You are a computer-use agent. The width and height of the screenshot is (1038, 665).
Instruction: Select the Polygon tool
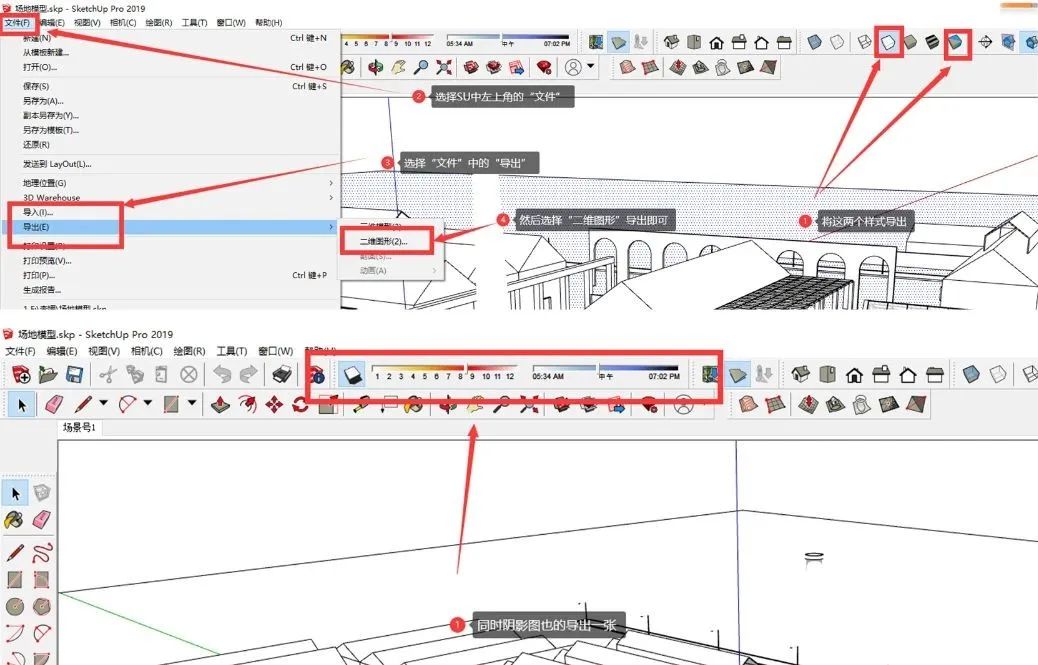pos(41,606)
